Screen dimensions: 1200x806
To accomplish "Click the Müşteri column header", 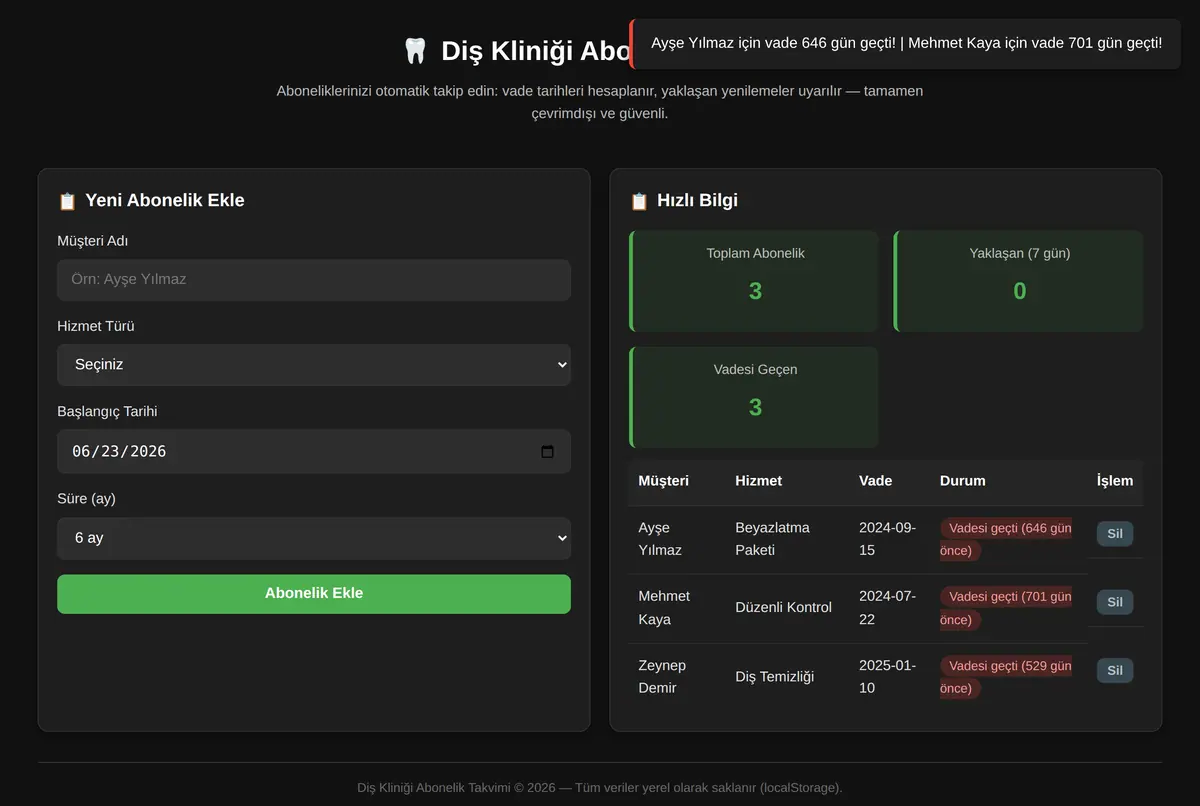I will point(664,481).
